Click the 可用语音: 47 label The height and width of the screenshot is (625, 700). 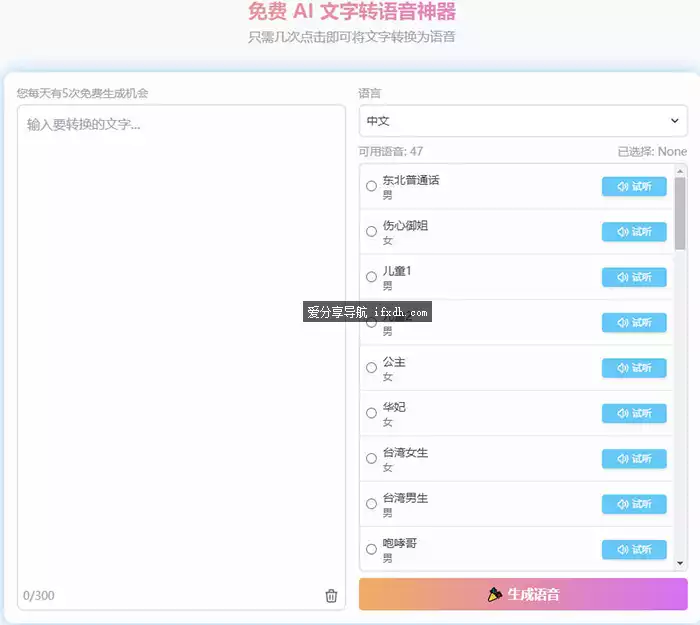(x=391, y=152)
